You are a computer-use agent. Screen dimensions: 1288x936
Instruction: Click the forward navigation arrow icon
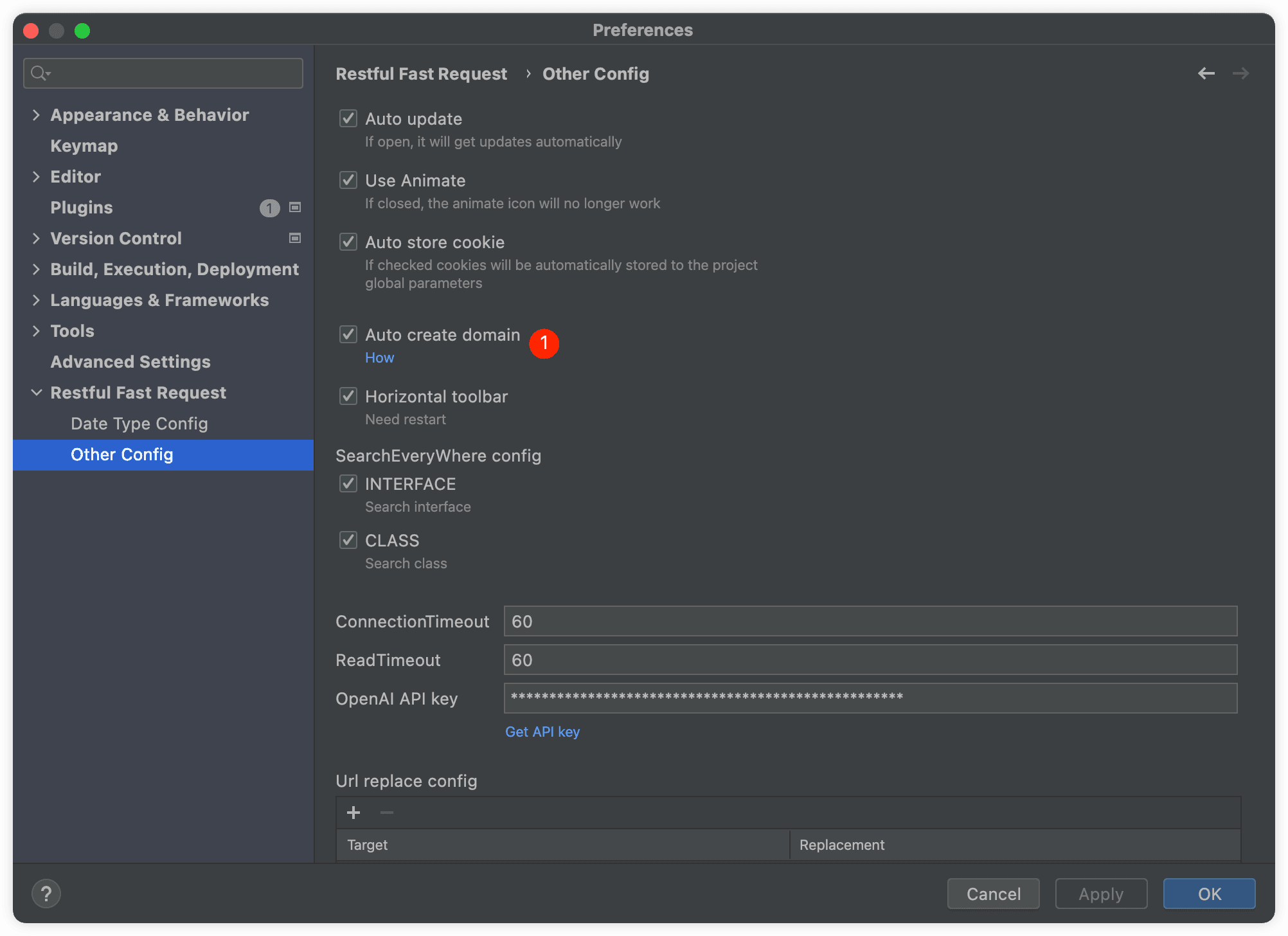tap(1240, 74)
